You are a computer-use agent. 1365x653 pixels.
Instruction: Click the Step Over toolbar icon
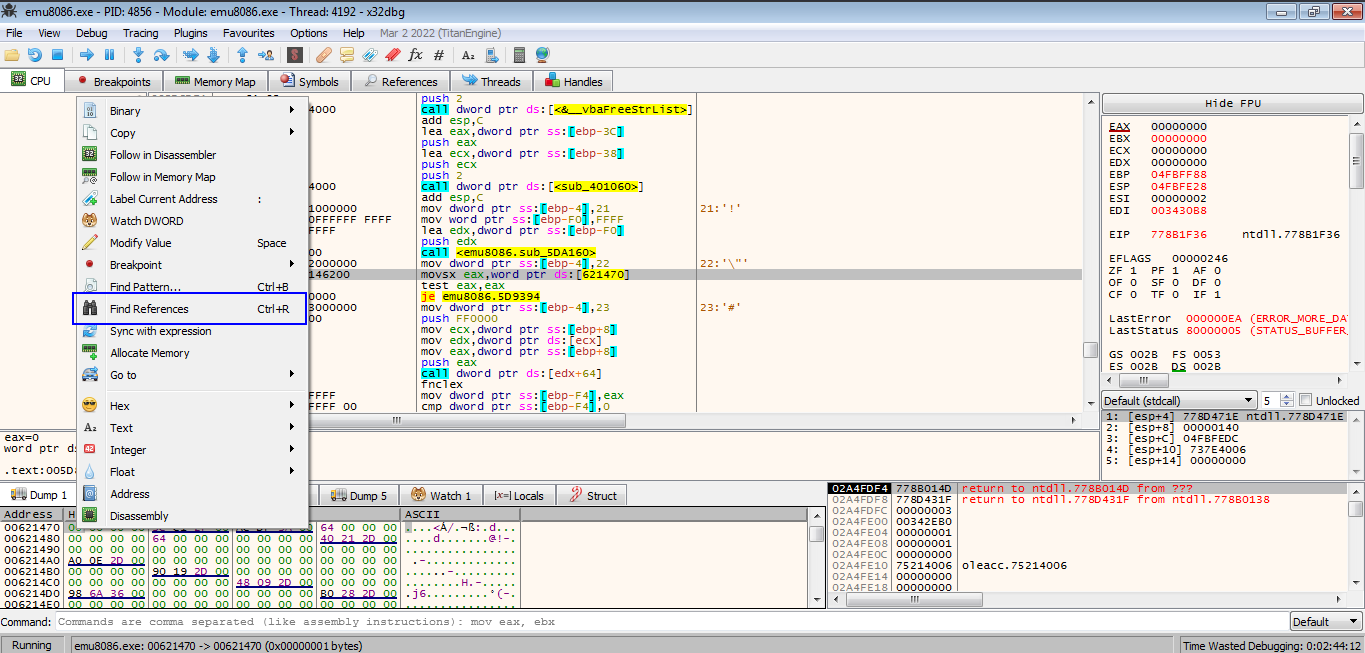(161, 55)
